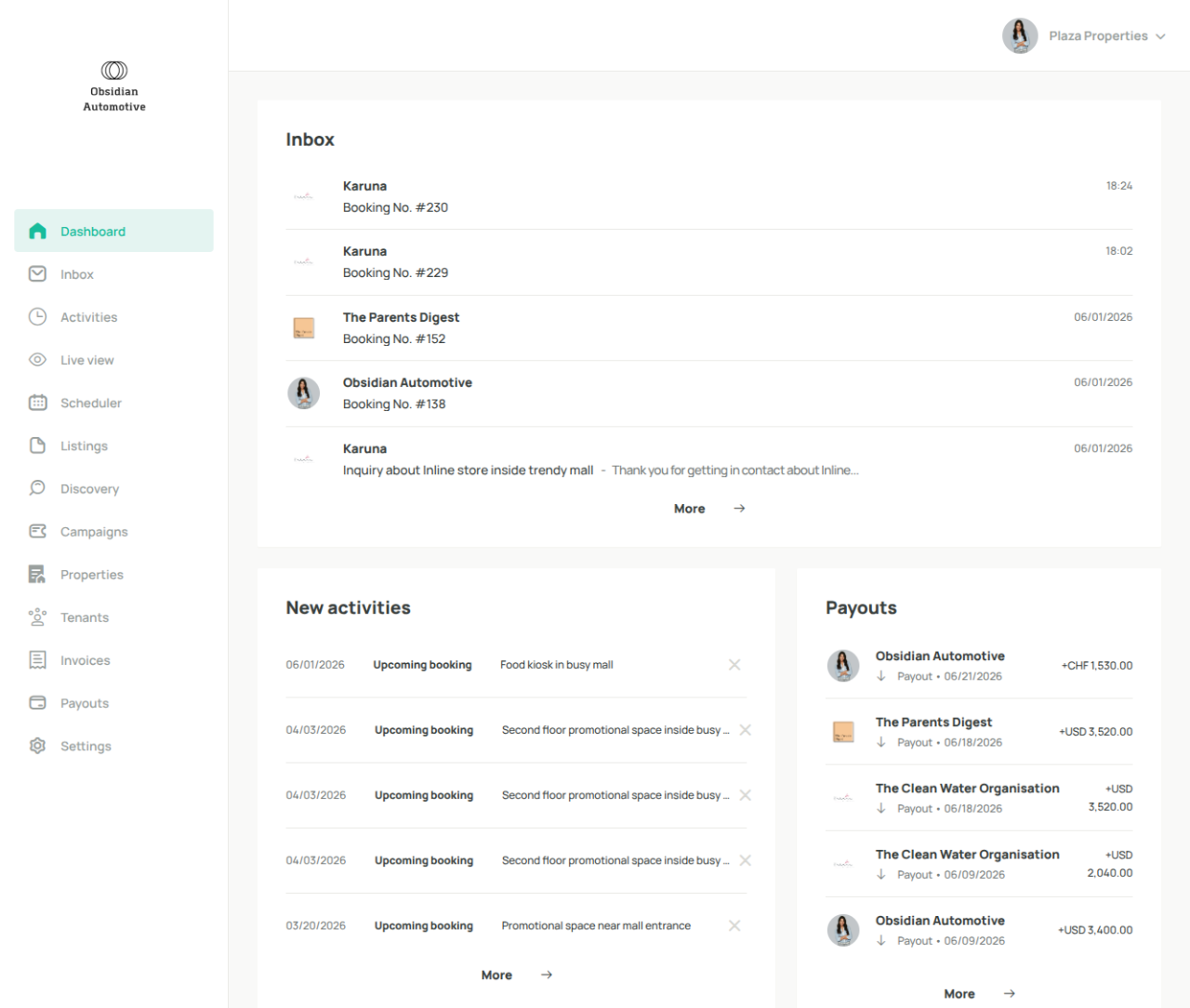1190x1008 pixels.
Task: Go to Campaigns in the sidebar
Action: [113, 531]
